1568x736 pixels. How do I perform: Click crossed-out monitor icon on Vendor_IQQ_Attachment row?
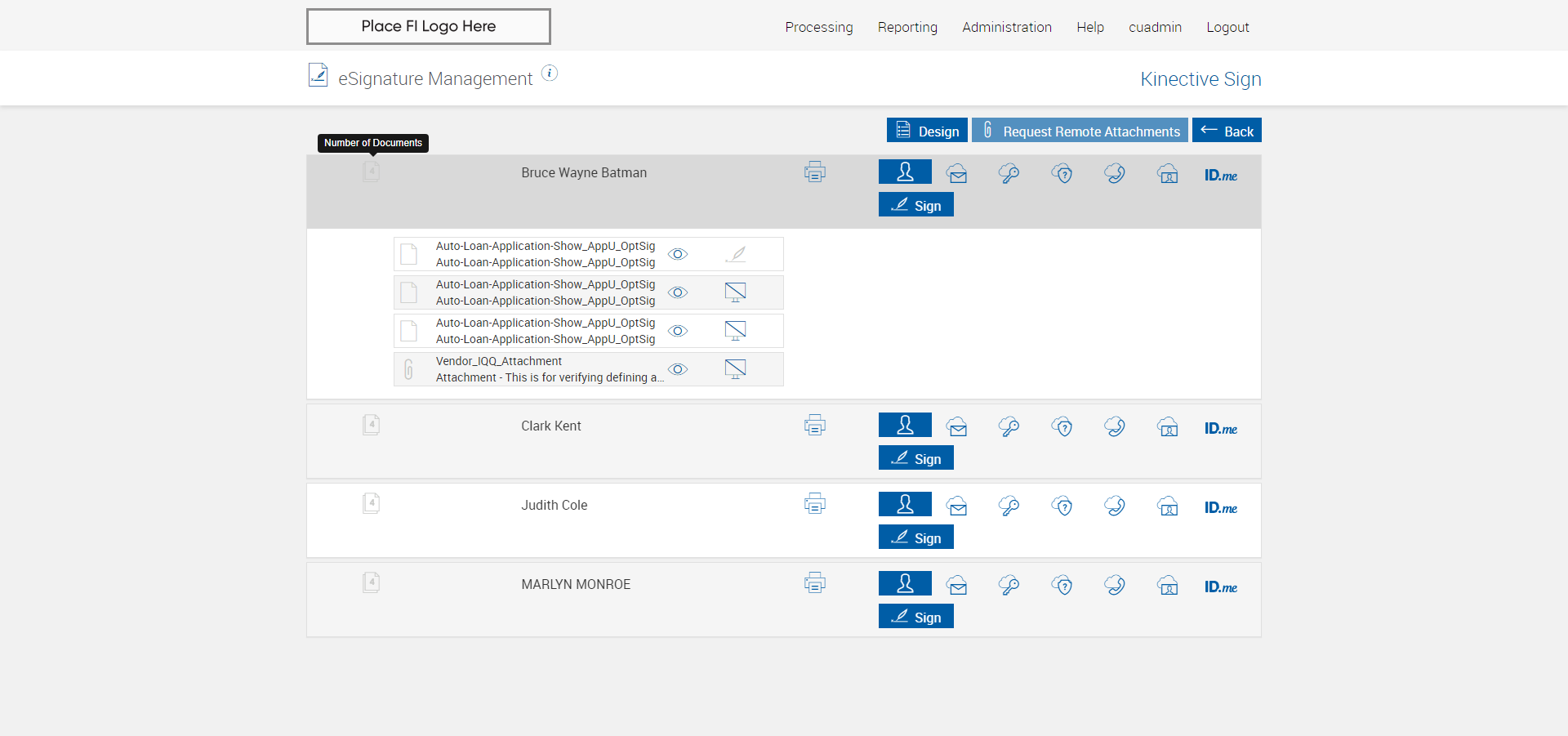[x=736, y=369]
